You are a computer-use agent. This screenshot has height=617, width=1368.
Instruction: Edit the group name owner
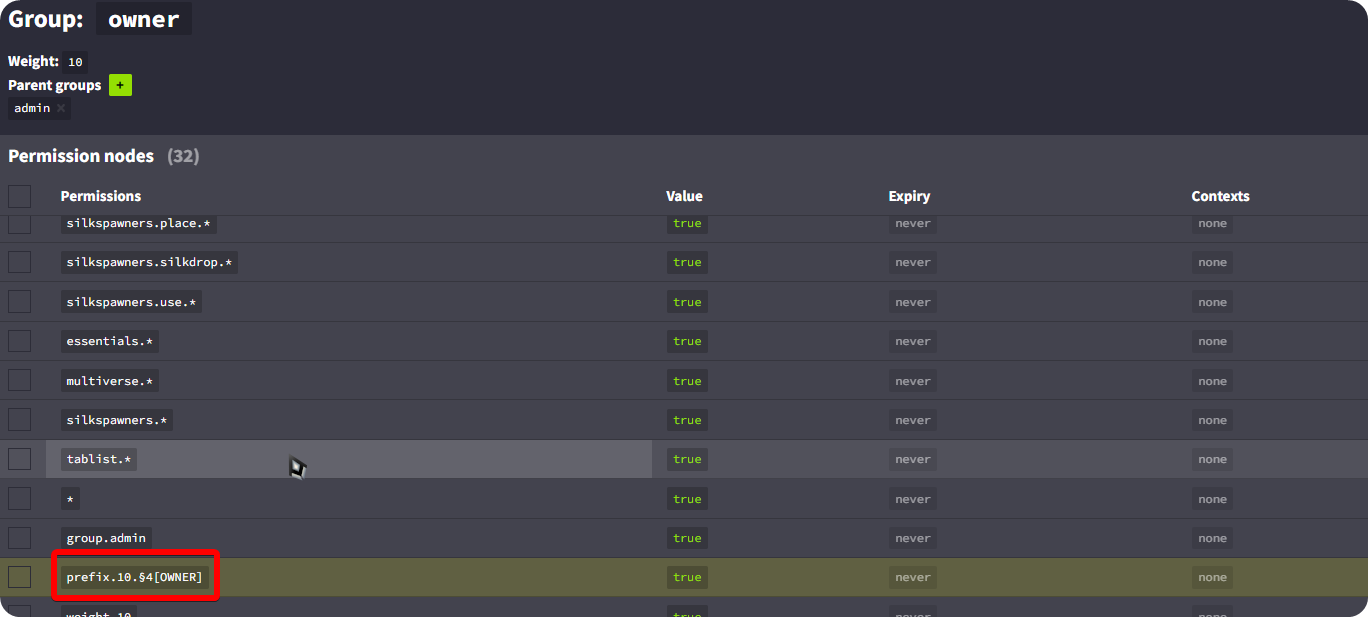click(x=144, y=19)
